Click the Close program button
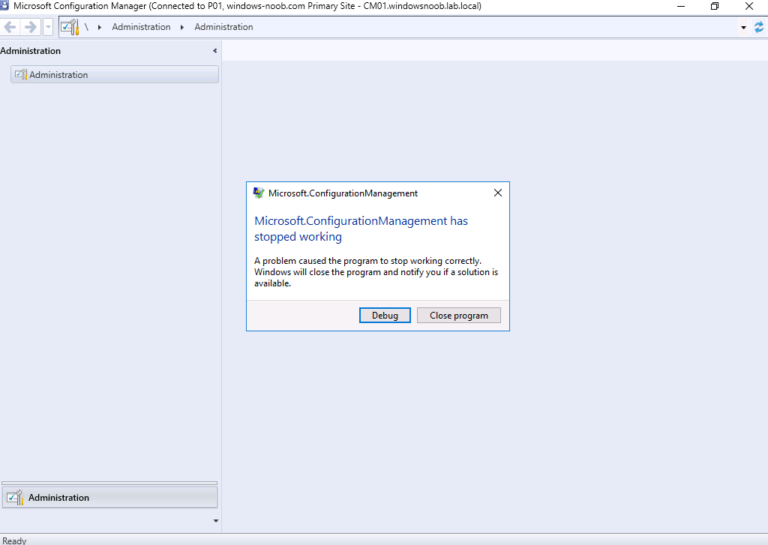768x545 pixels. [459, 315]
